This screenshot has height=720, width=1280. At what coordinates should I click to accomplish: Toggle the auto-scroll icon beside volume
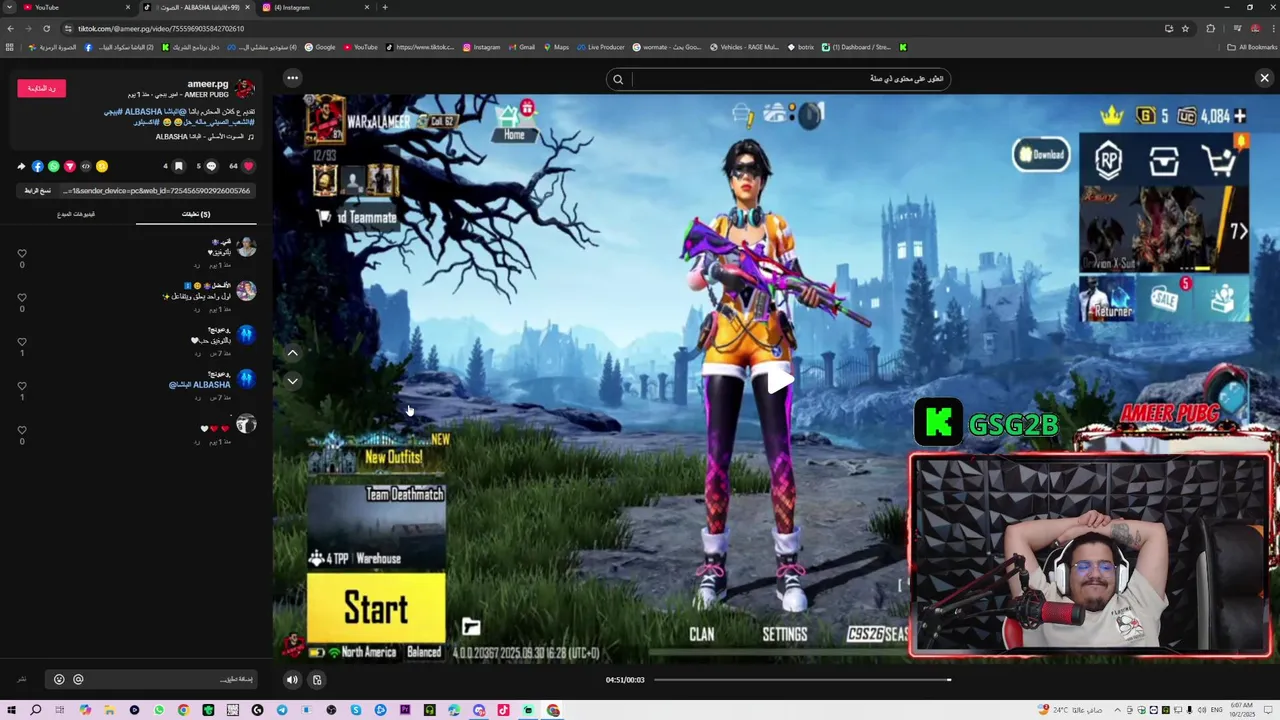tap(317, 680)
